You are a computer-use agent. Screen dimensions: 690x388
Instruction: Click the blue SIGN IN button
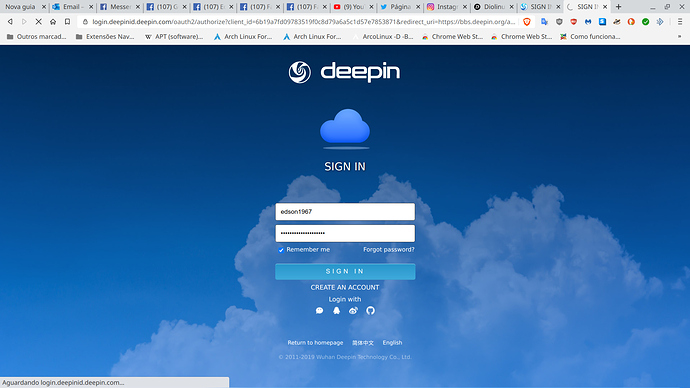tap(345, 271)
